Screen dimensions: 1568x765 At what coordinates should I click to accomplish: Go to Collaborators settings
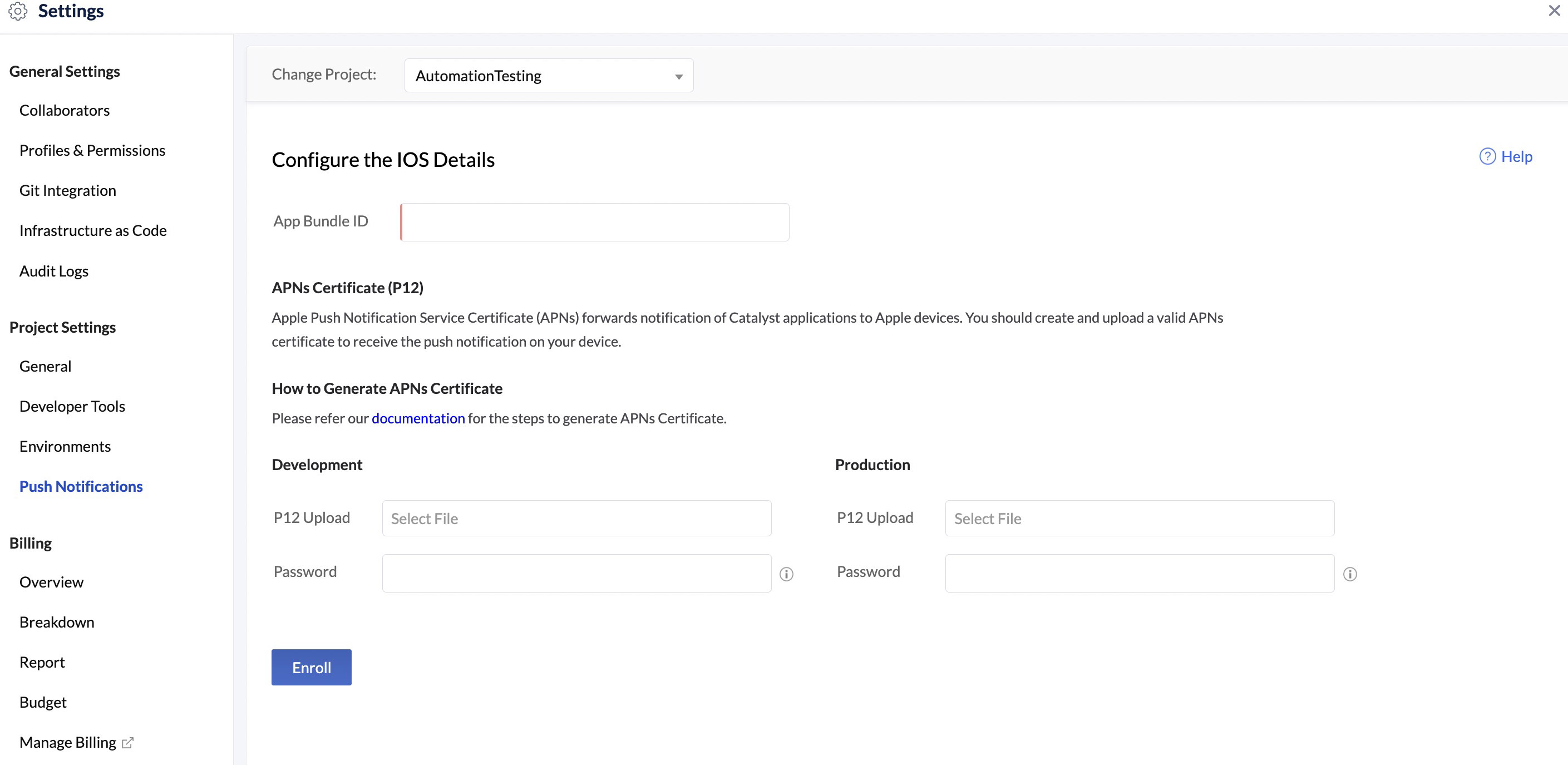65,110
